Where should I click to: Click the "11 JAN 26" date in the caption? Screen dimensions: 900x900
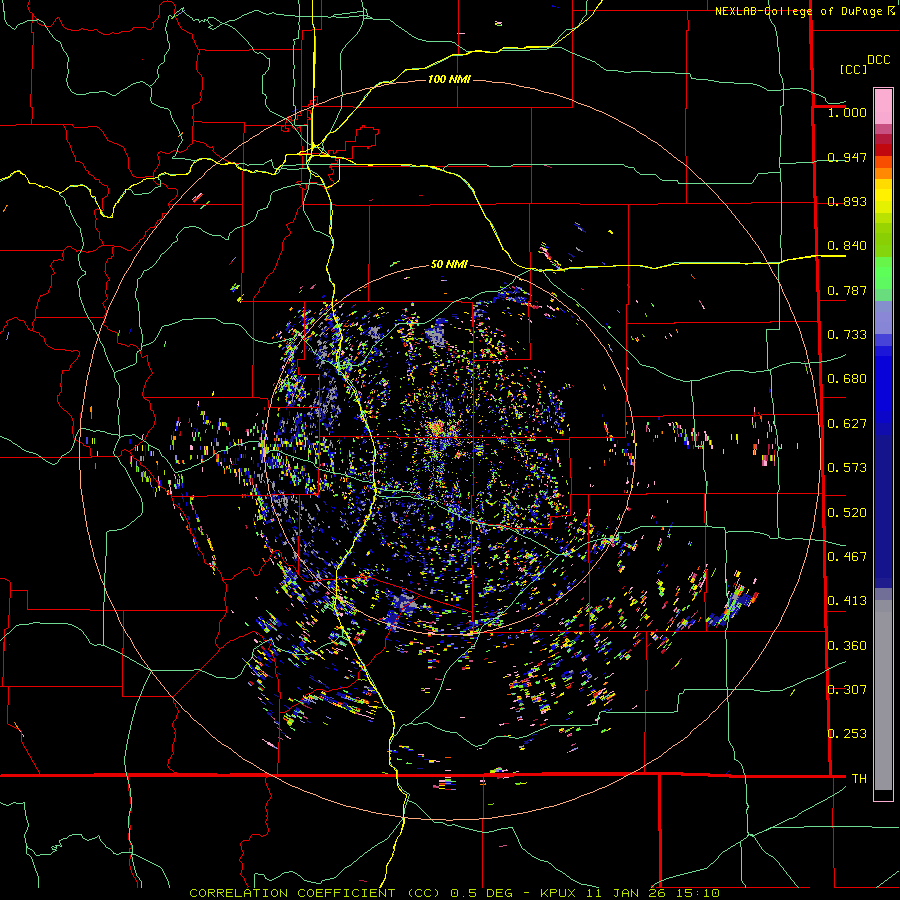point(624,893)
